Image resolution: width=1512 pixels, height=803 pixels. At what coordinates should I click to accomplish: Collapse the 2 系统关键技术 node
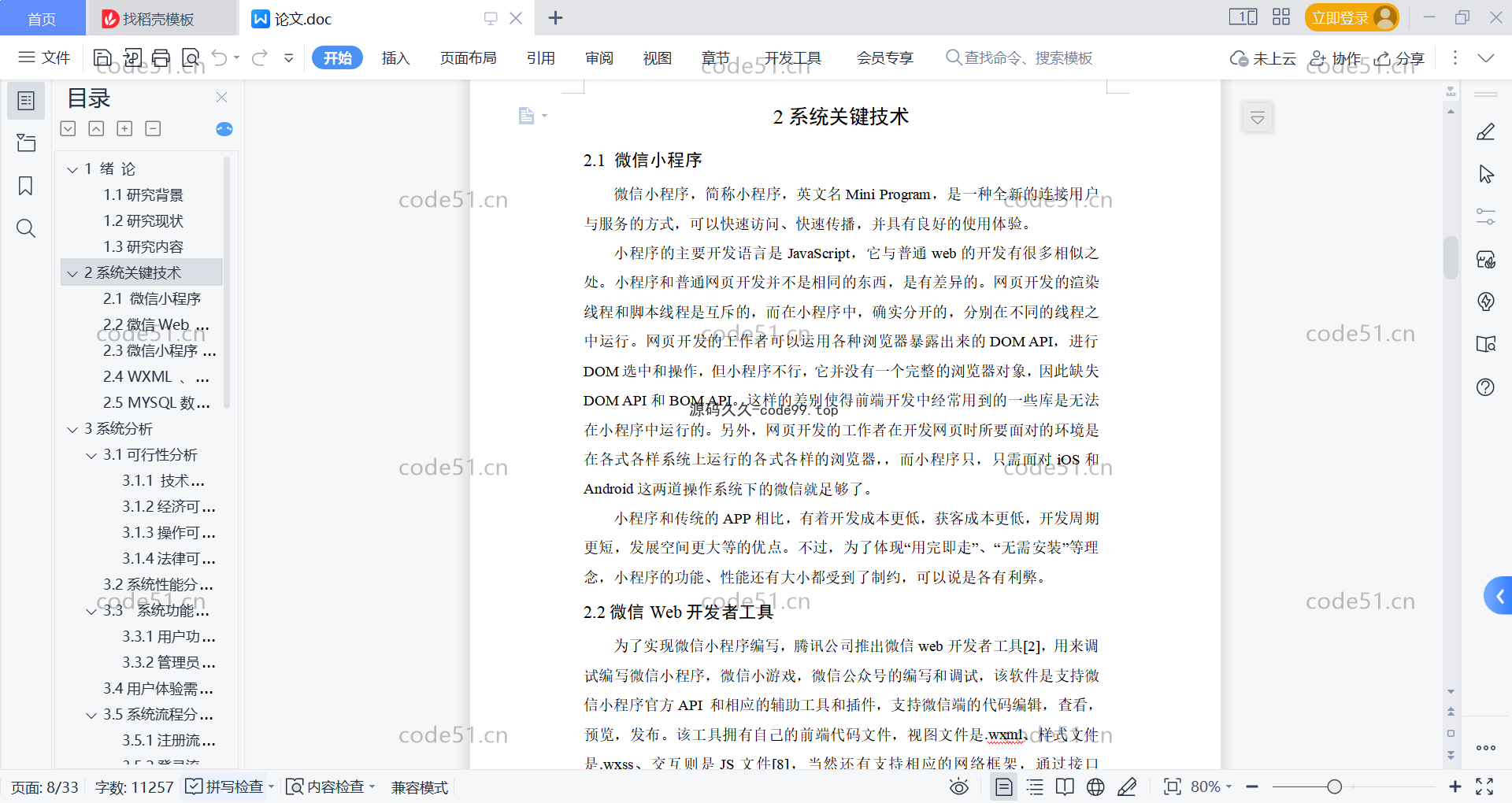72,273
